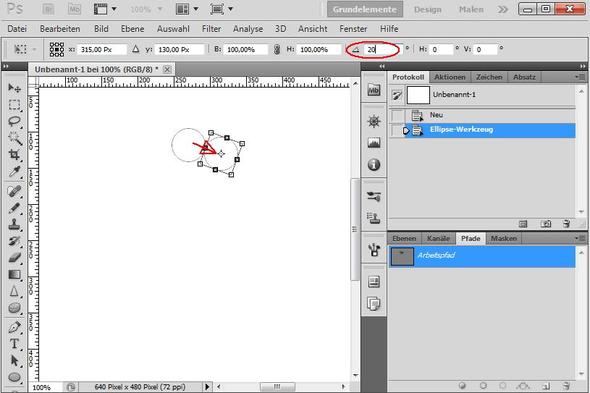Select the Ellipse shape tool
Image resolution: width=590 pixels, height=393 pixels.
(14, 377)
